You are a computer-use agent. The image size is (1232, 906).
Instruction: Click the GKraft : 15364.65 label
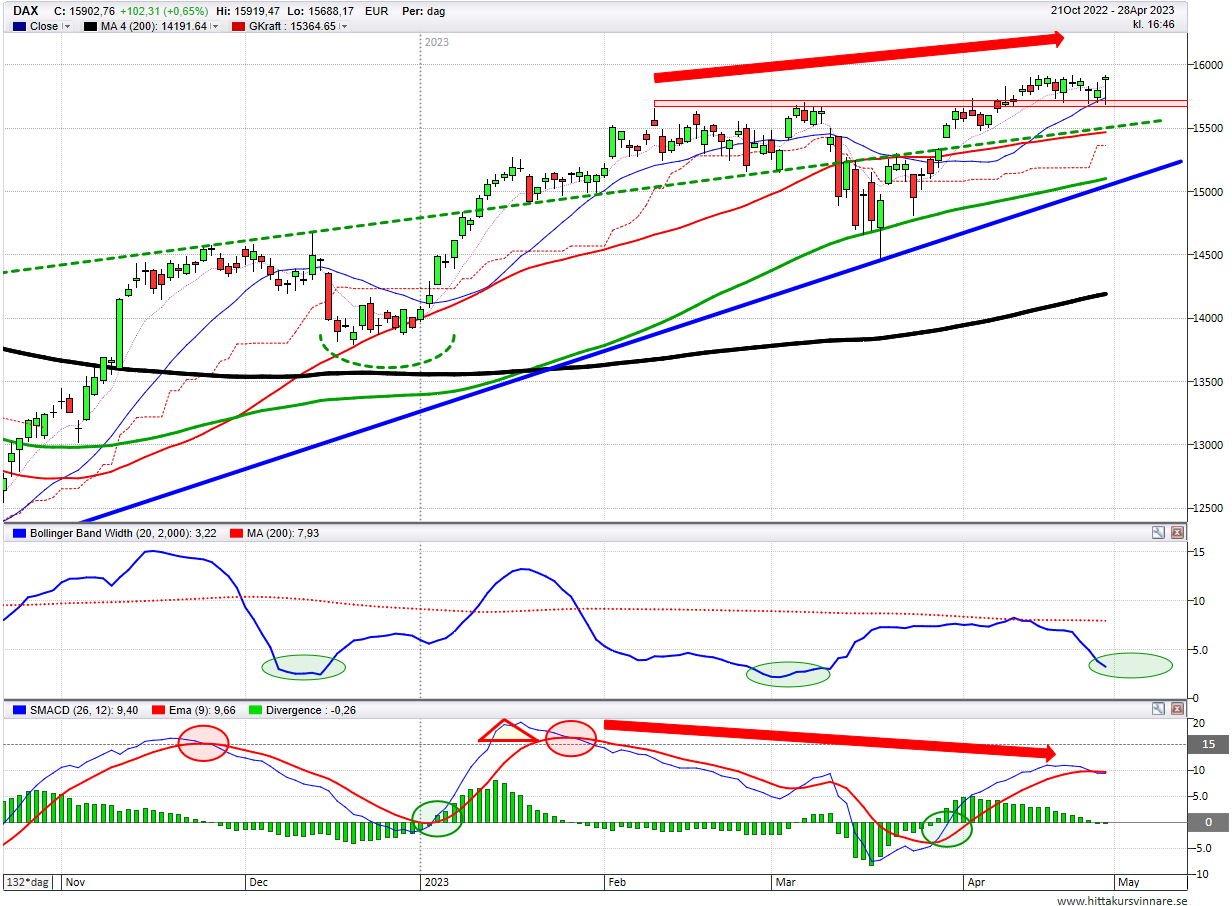[293, 27]
